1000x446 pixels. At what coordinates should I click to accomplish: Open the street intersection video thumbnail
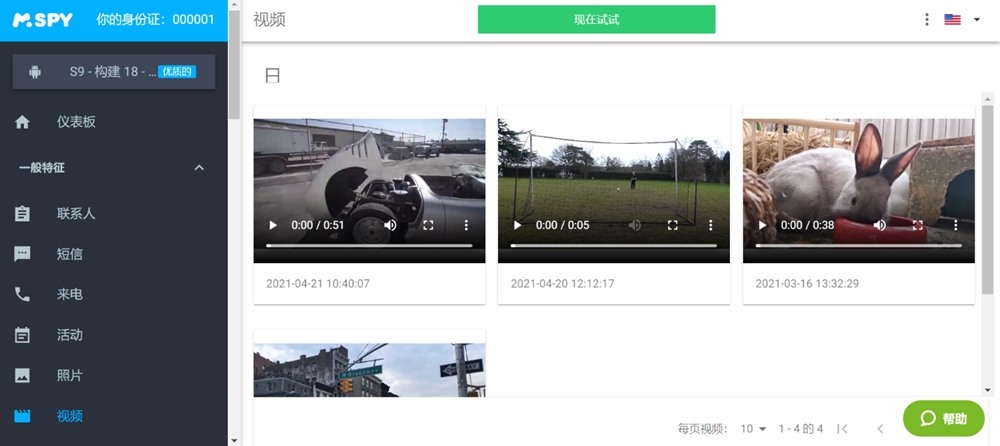click(369, 369)
